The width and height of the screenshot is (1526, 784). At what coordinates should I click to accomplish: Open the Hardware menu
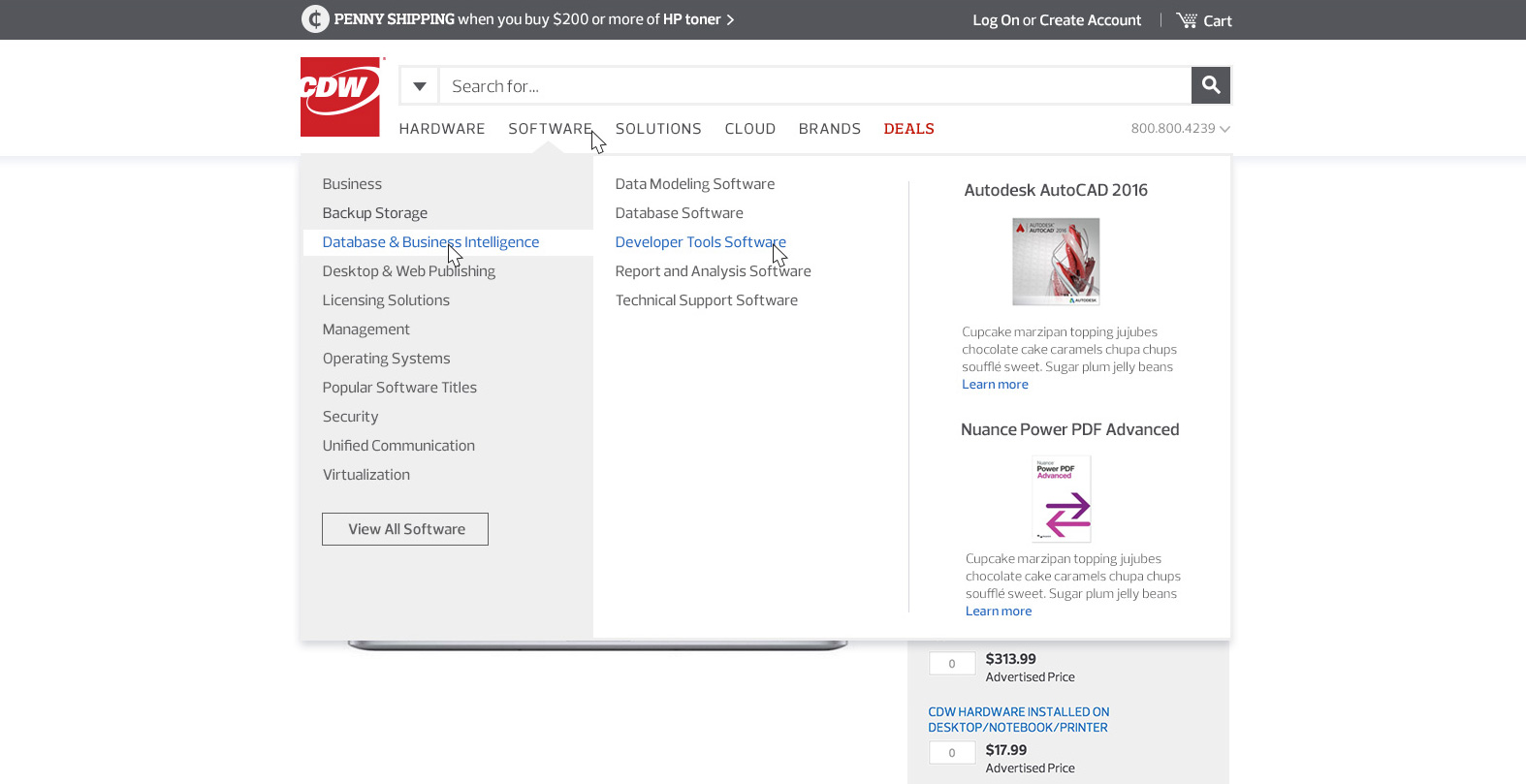click(x=441, y=129)
